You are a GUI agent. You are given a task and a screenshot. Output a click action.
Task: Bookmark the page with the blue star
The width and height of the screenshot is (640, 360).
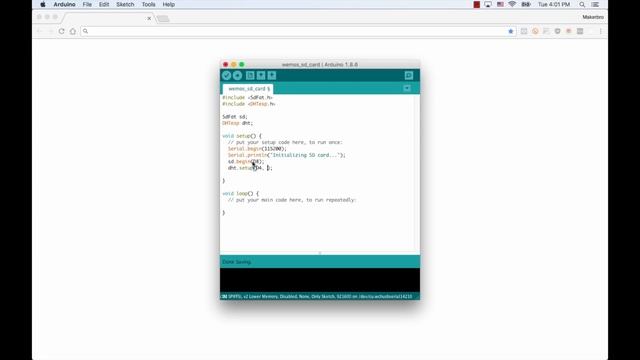(511, 31)
